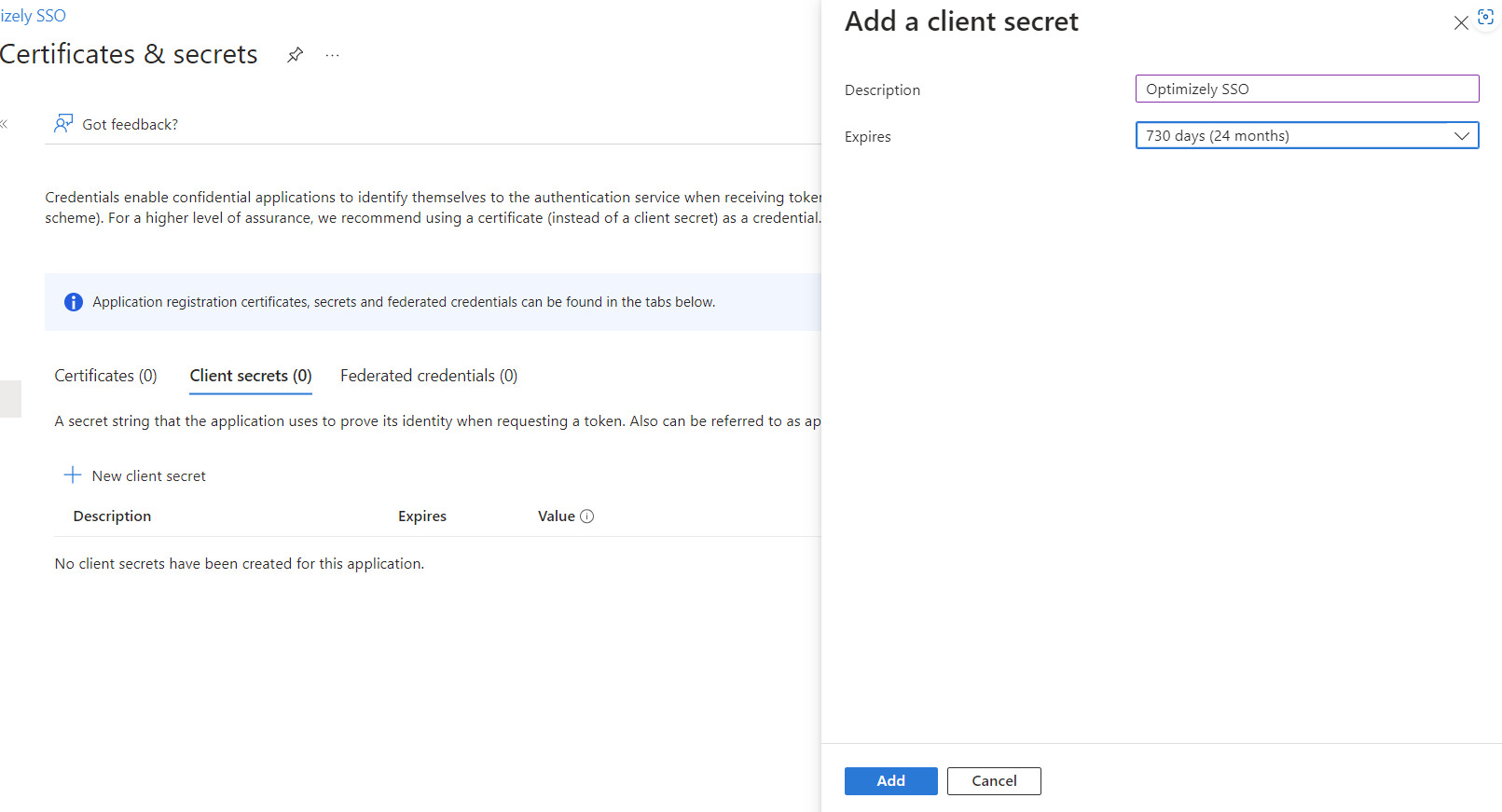
Task: Click the Expires column header in table
Action: point(421,516)
